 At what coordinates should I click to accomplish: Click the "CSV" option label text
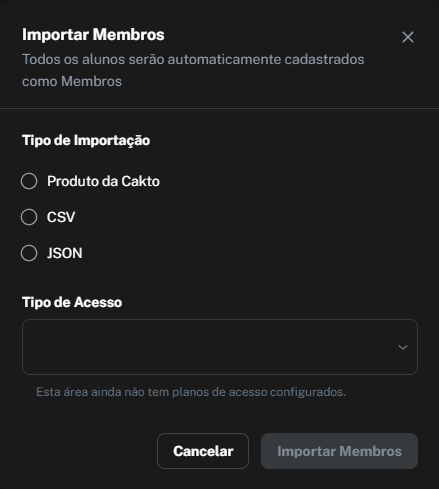coord(61,217)
